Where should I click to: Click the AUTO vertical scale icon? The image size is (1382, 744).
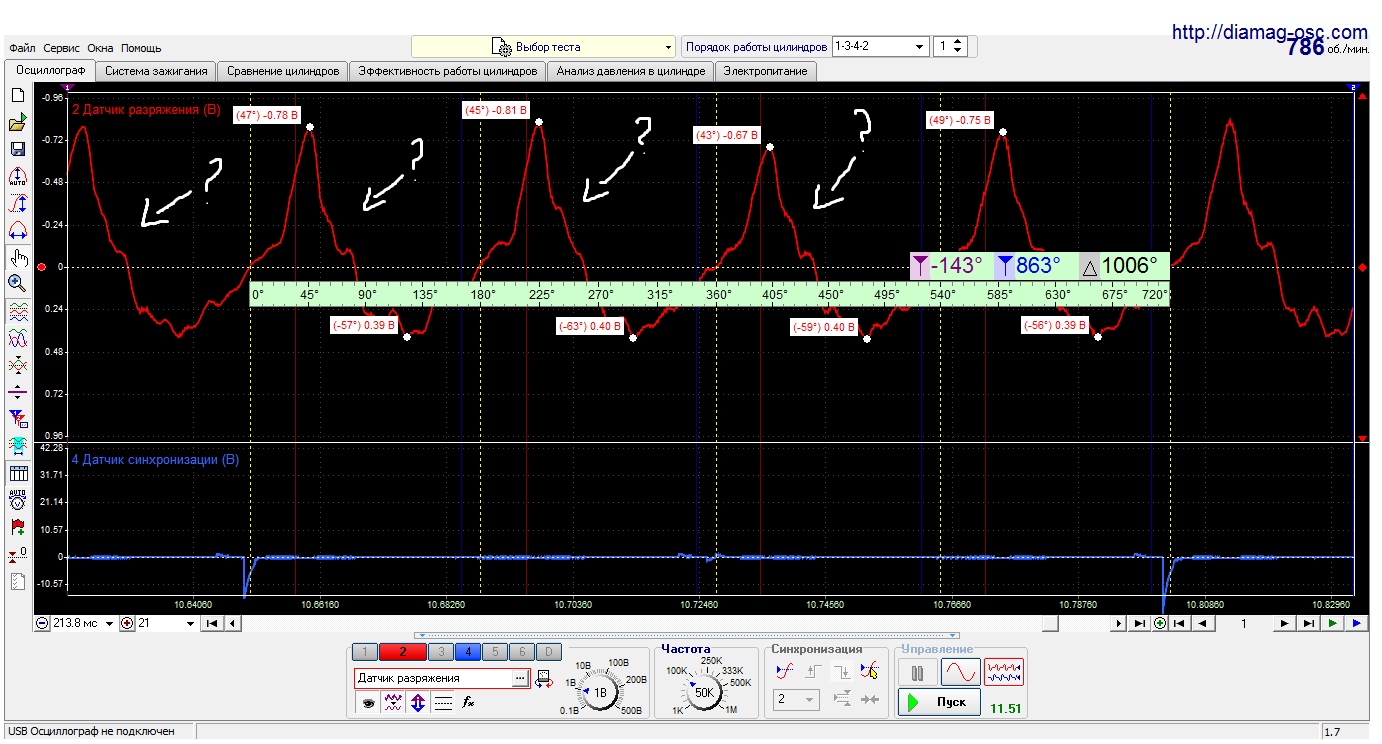click(x=17, y=177)
